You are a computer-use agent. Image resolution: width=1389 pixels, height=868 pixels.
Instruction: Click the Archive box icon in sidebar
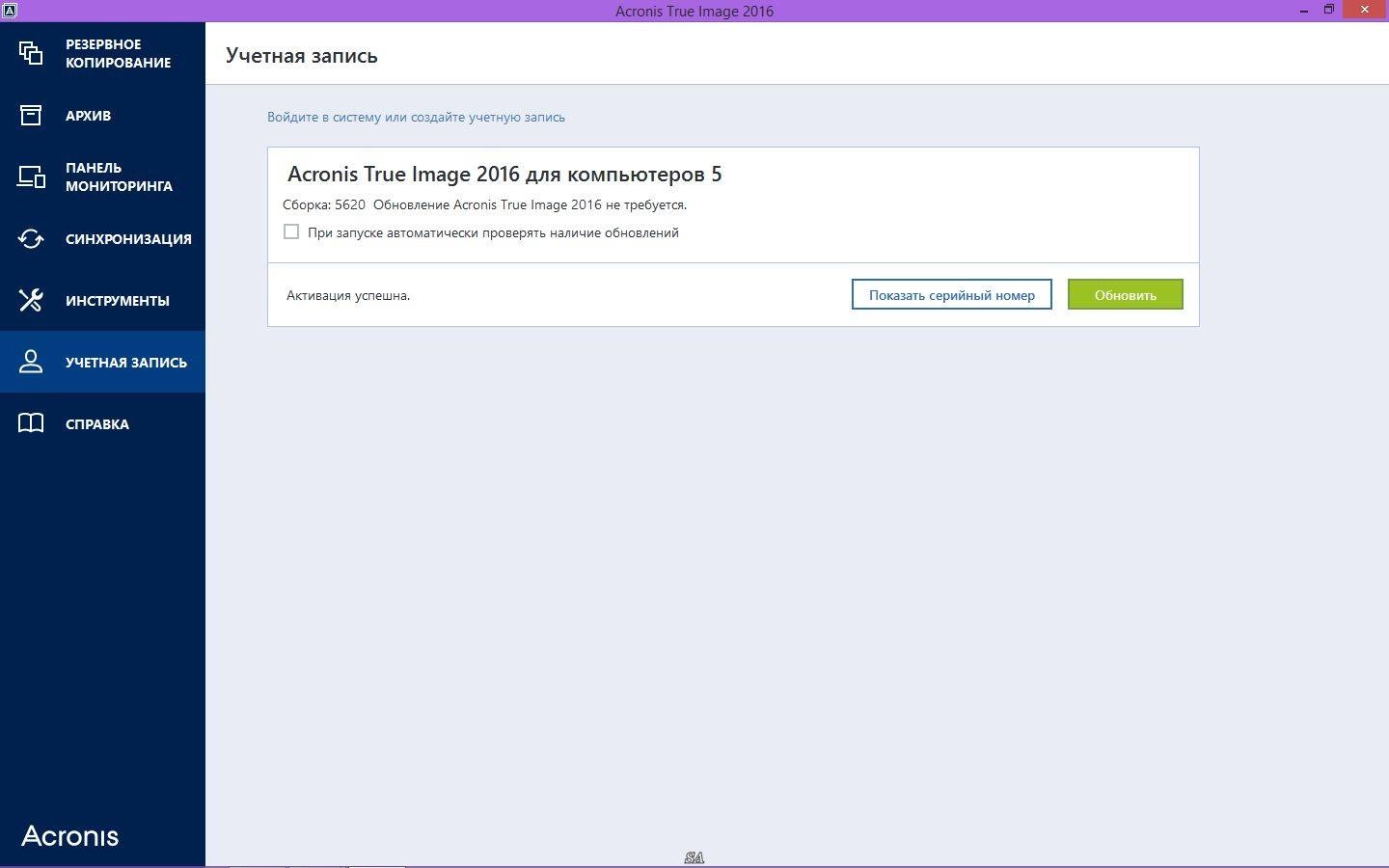31,115
